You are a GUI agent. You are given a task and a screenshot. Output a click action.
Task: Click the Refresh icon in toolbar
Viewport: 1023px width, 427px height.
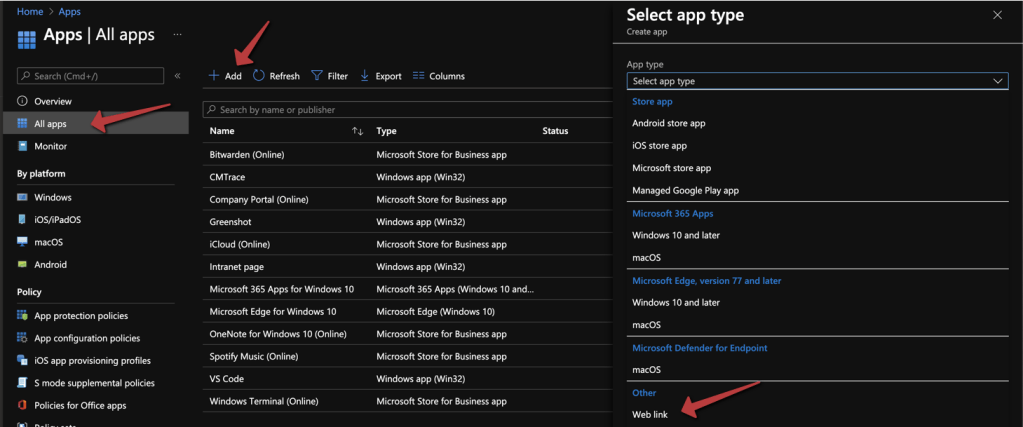(x=259, y=76)
